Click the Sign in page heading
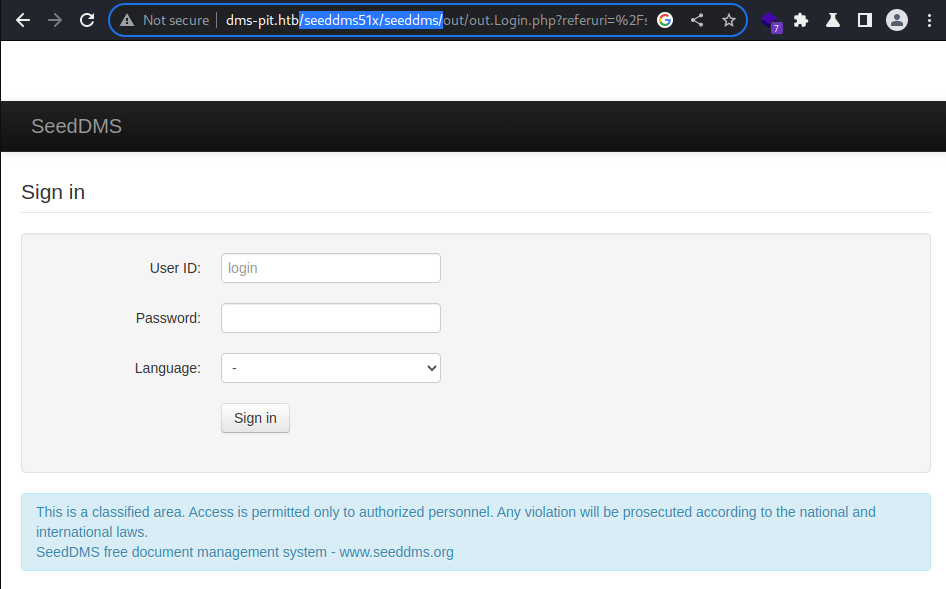946x589 pixels. coord(53,192)
